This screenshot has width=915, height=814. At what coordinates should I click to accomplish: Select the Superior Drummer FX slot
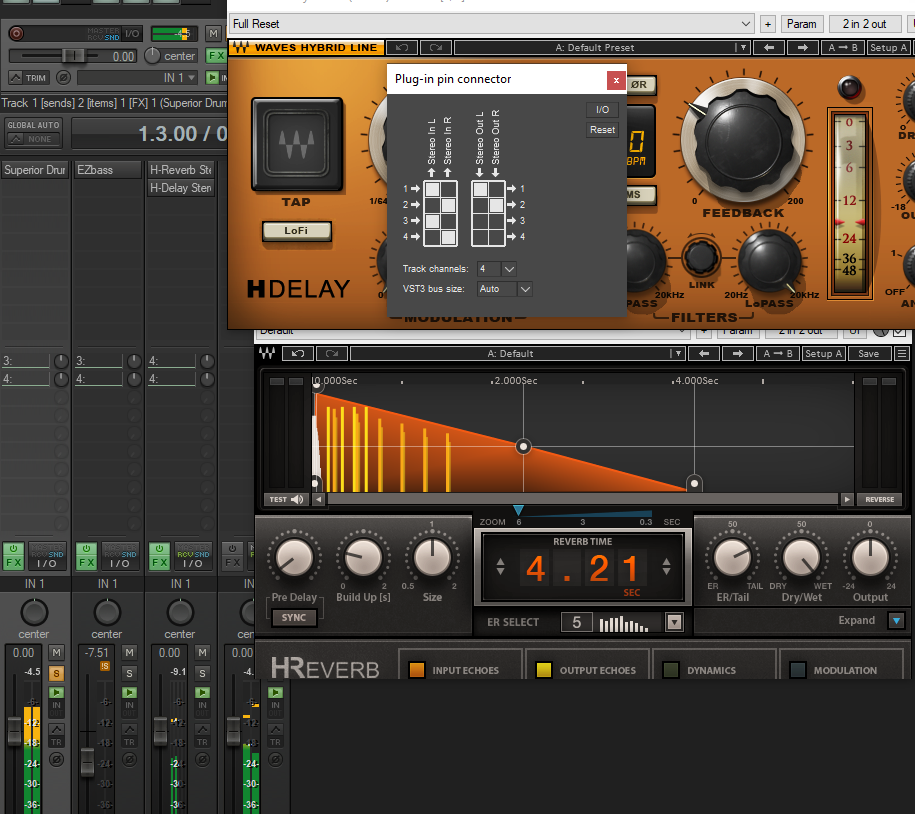(35, 170)
